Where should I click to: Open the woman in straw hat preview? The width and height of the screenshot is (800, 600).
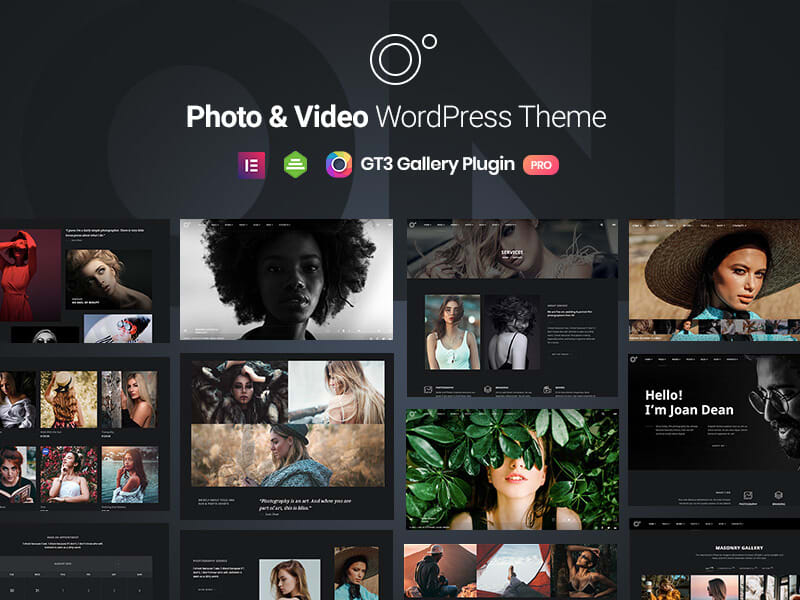714,280
